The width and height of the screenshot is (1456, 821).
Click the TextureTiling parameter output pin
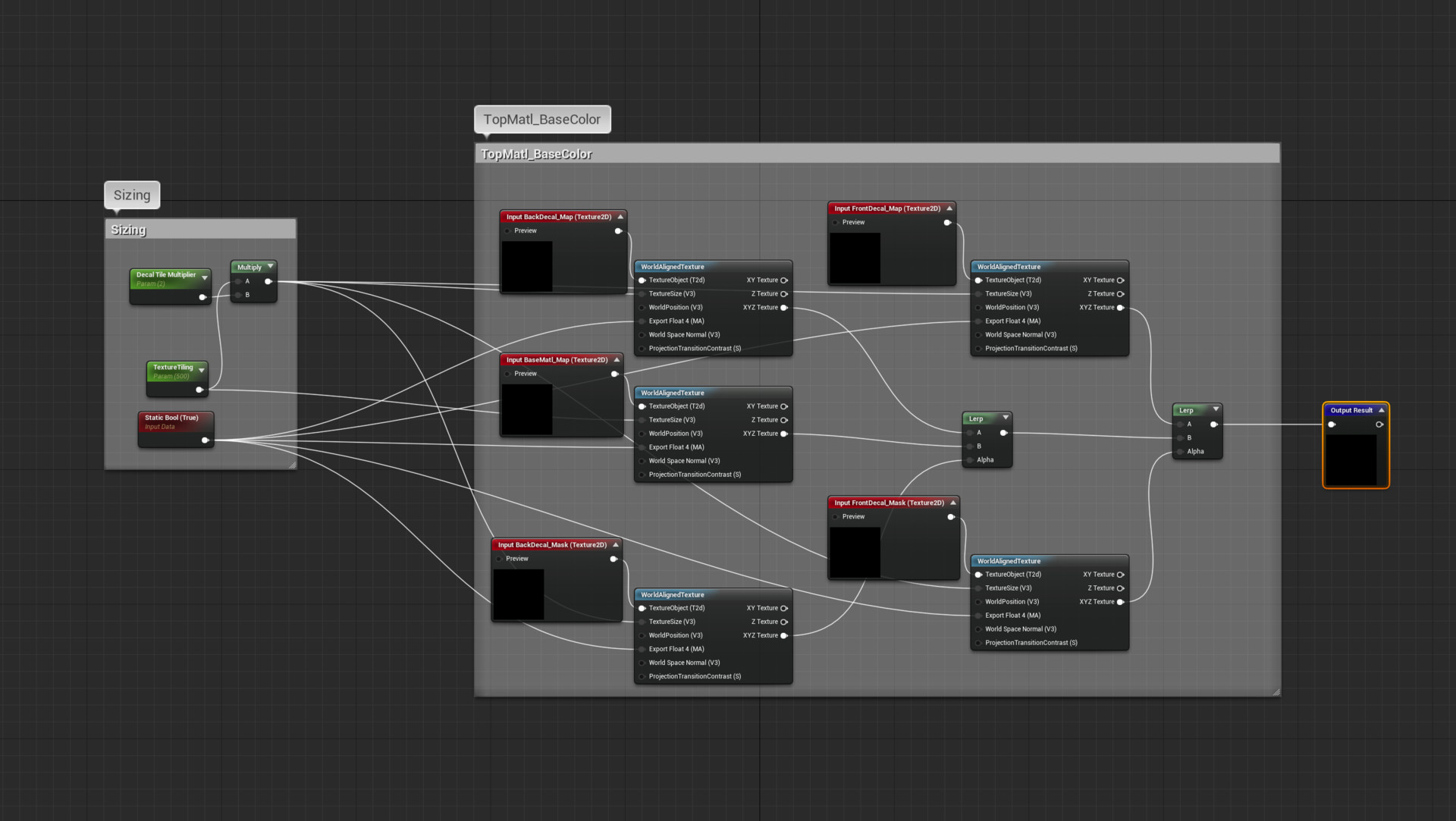(x=199, y=390)
